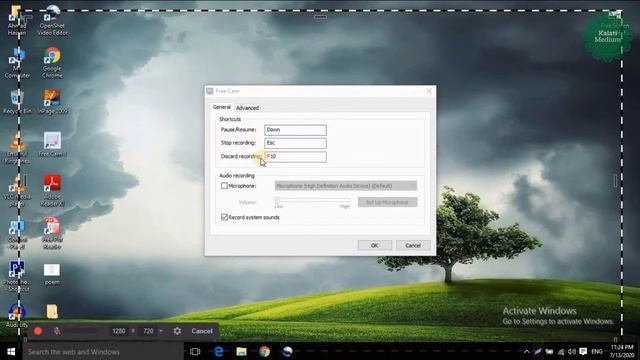Open the OpenShot Video Editor desktop icon
This screenshot has height=360, width=640.
[x=52, y=20]
